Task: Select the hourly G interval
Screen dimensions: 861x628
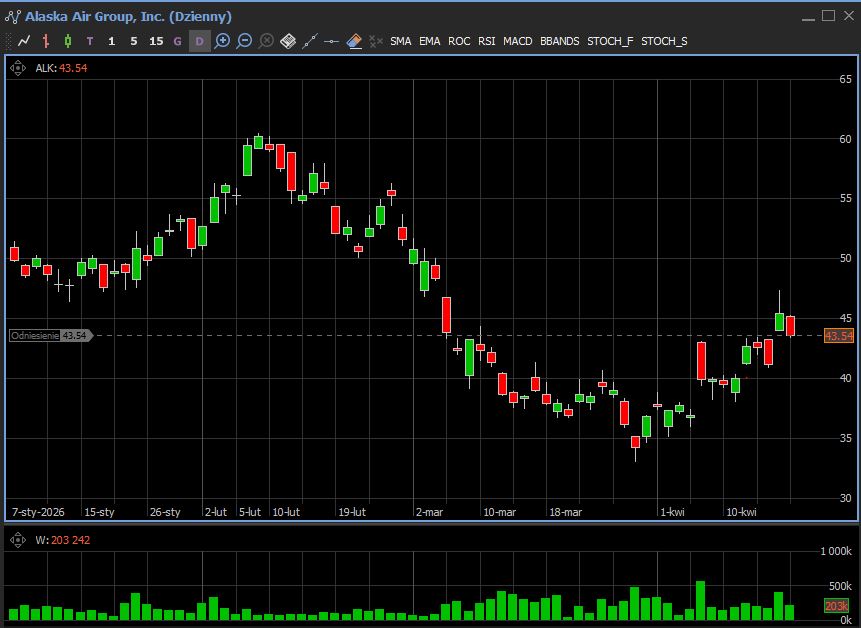Action: (177, 41)
